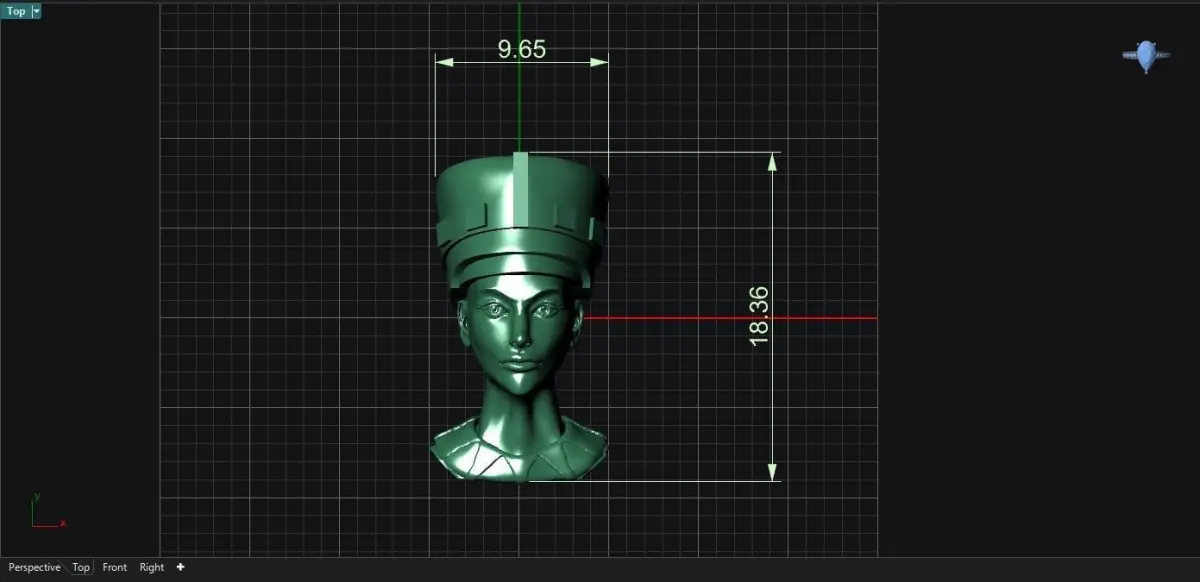Click the blue orientation gizmo icon
Image resolution: width=1200 pixels, height=582 pixels.
[x=1146, y=56]
